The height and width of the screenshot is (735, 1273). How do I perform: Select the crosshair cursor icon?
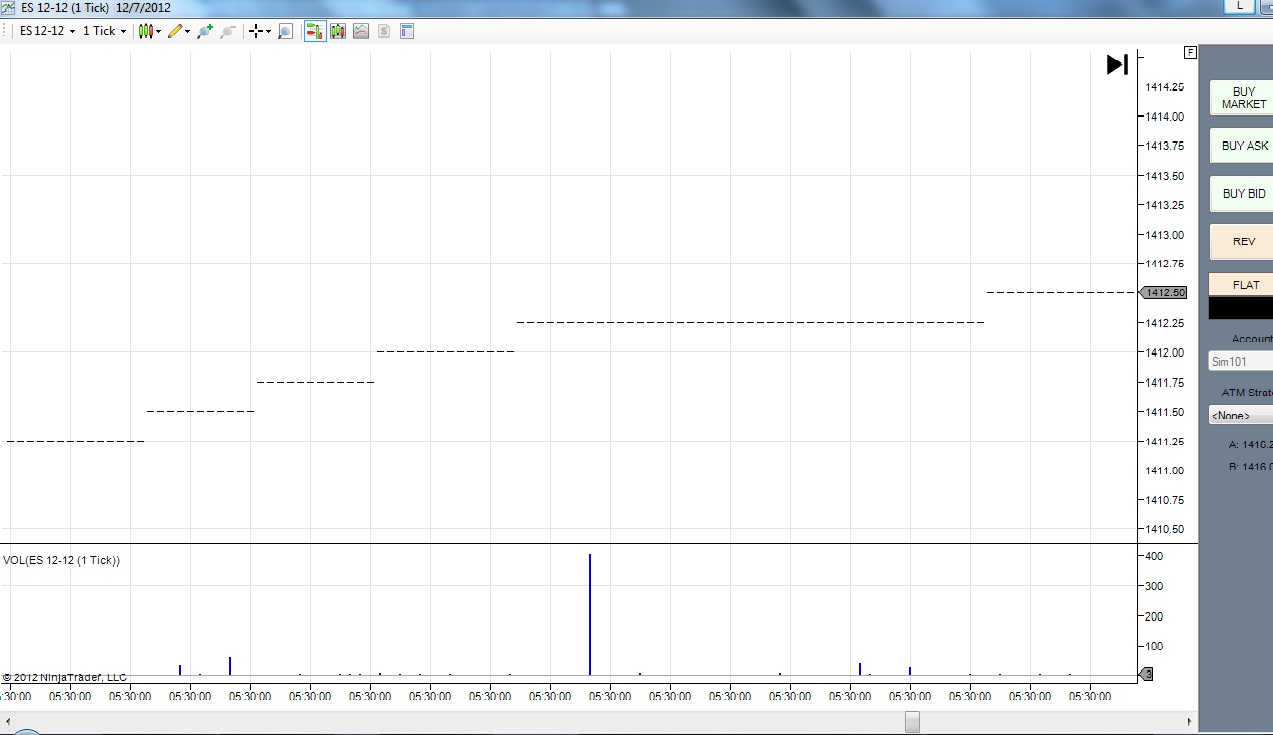coord(256,31)
